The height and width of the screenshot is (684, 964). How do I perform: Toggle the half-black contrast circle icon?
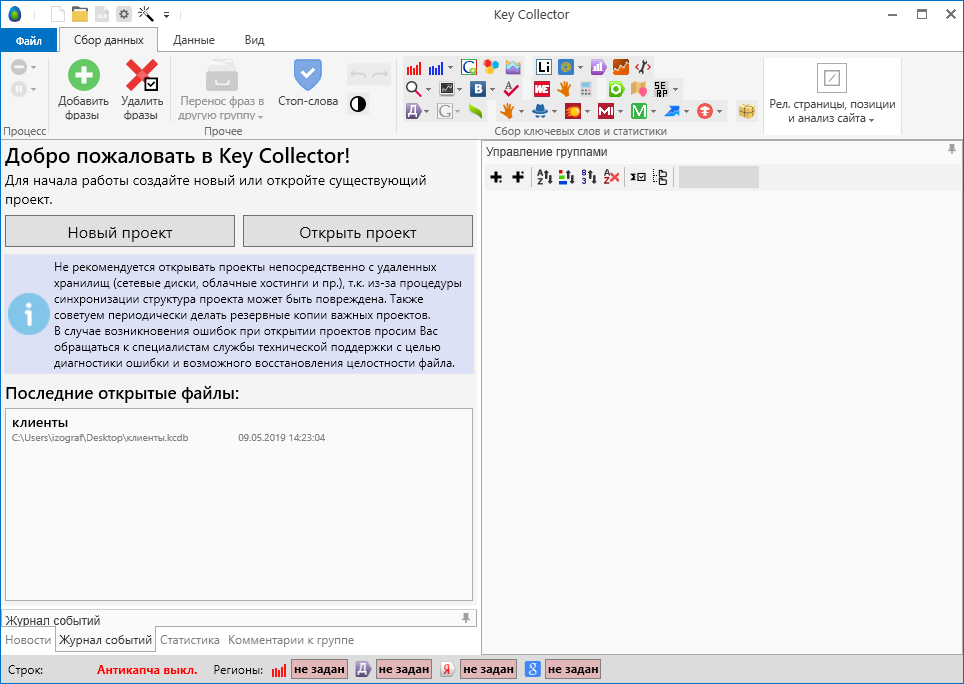[358, 104]
